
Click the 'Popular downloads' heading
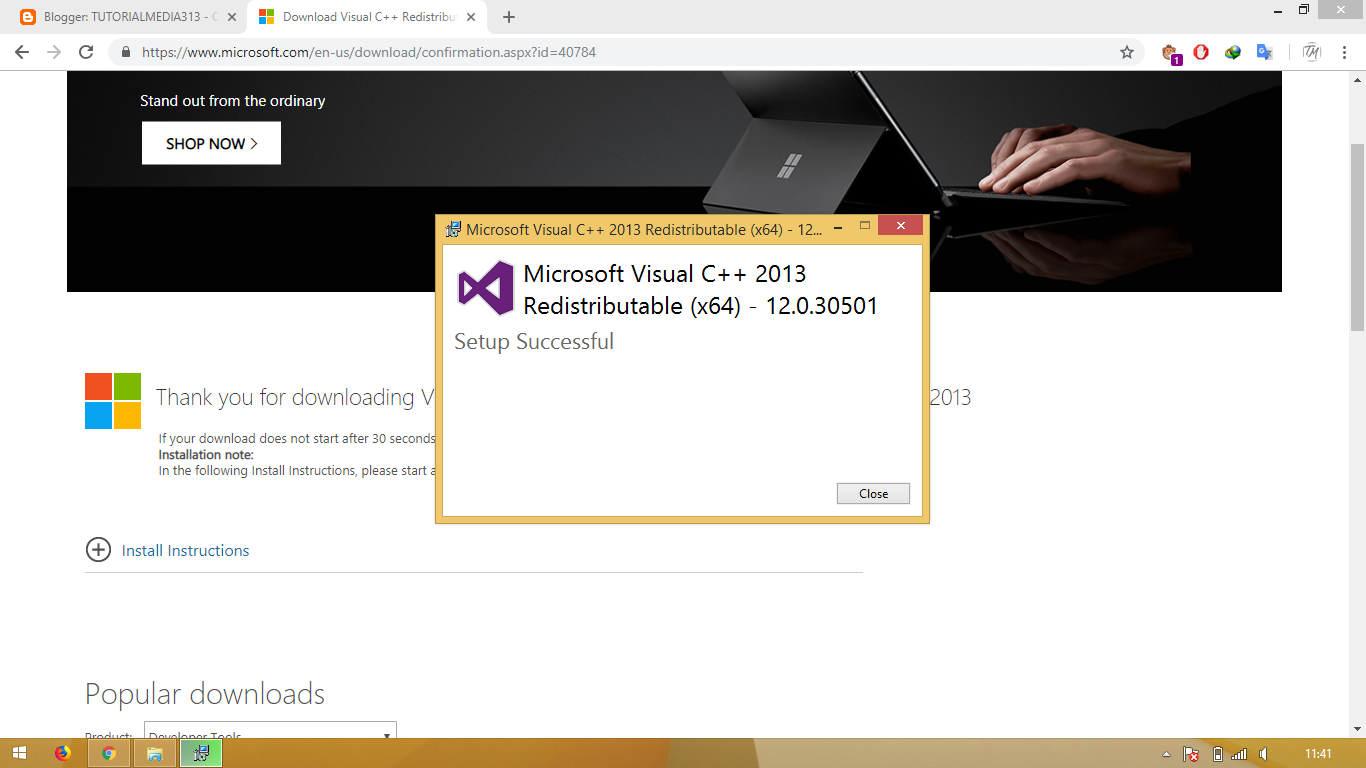pos(205,694)
